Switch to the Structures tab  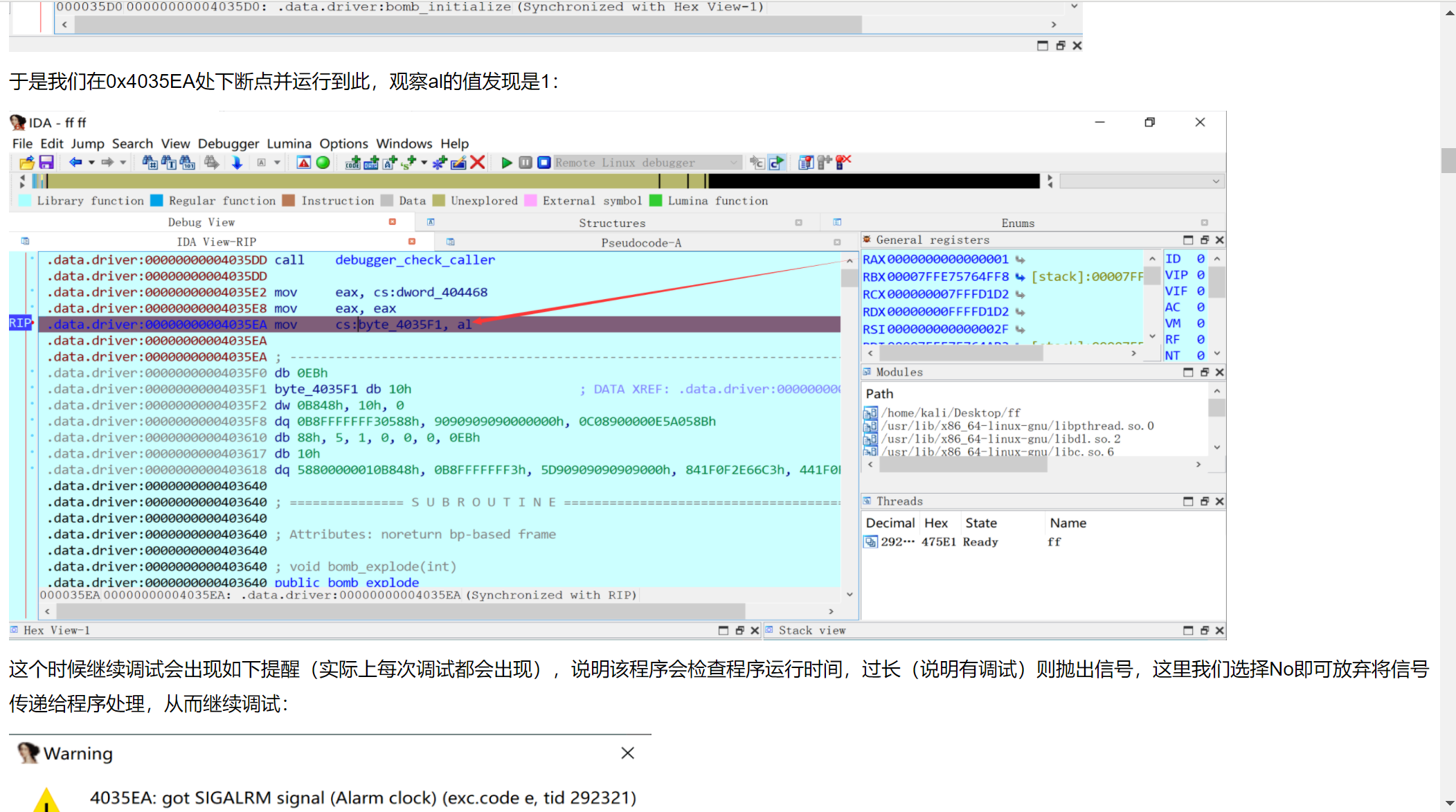611,223
